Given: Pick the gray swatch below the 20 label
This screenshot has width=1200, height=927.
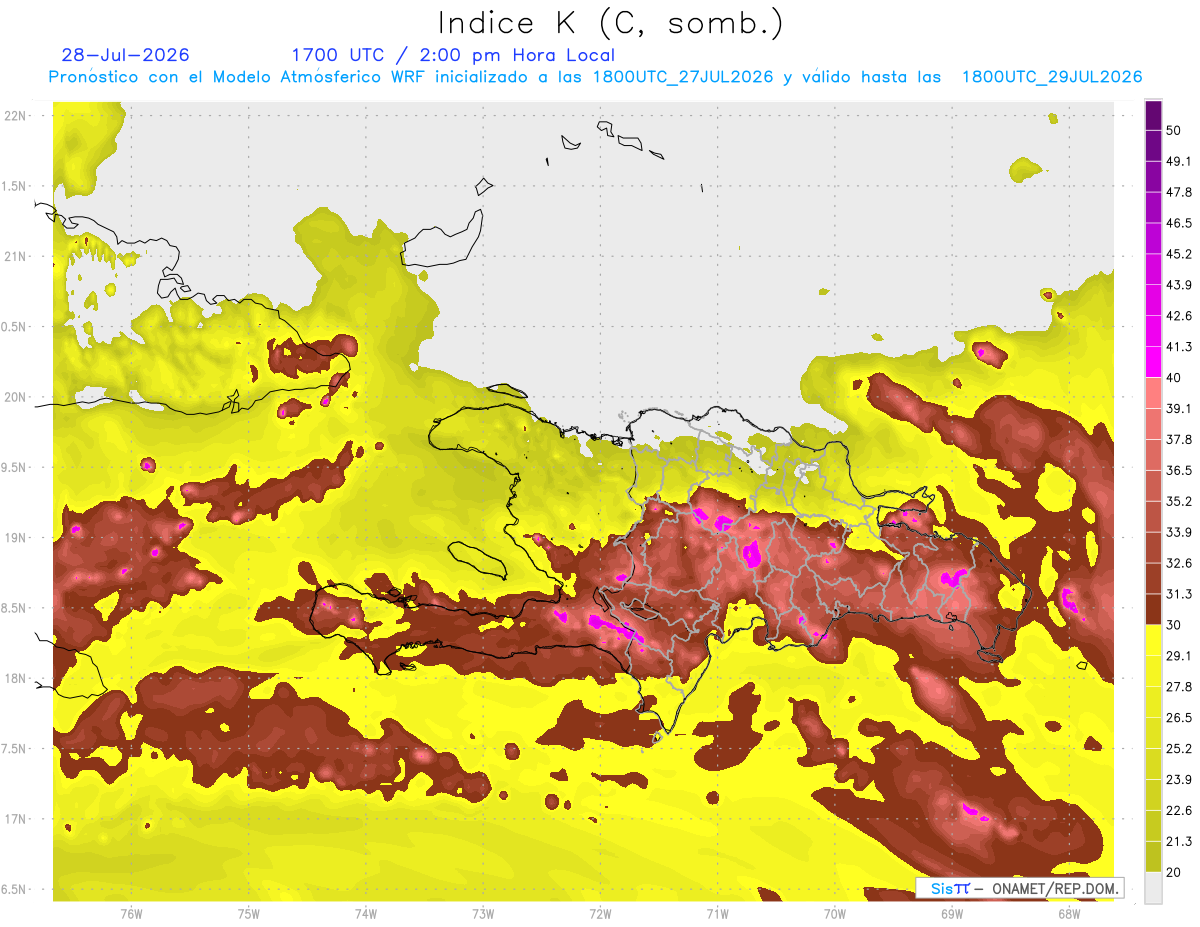Looking at the screenshot, I should click(1153, 888).
